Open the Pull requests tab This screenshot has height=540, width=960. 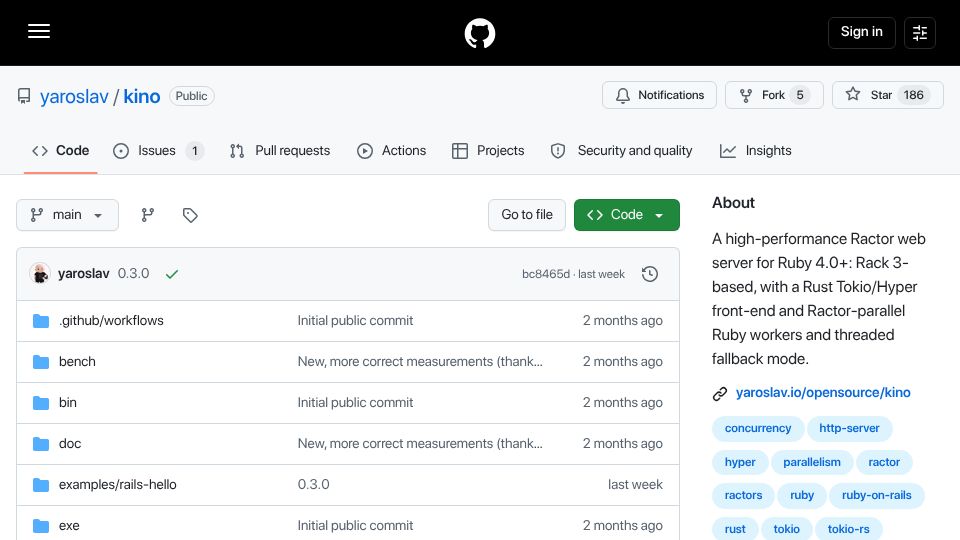pyautogui.click(x=280, y=151)
